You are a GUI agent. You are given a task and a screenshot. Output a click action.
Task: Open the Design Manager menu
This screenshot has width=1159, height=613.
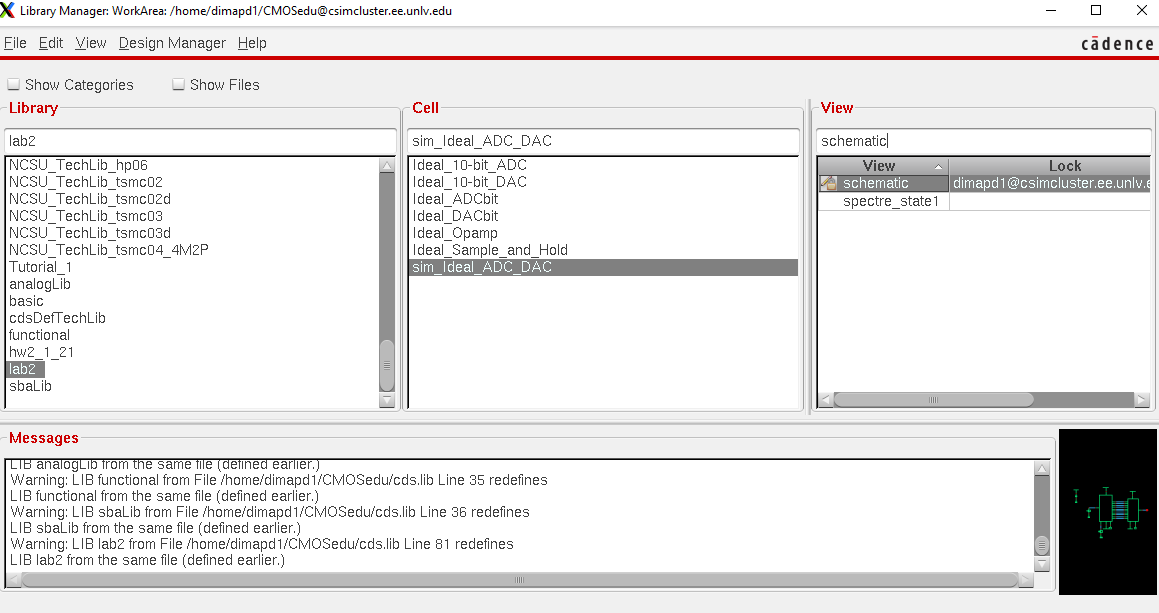tap(172, 43)
